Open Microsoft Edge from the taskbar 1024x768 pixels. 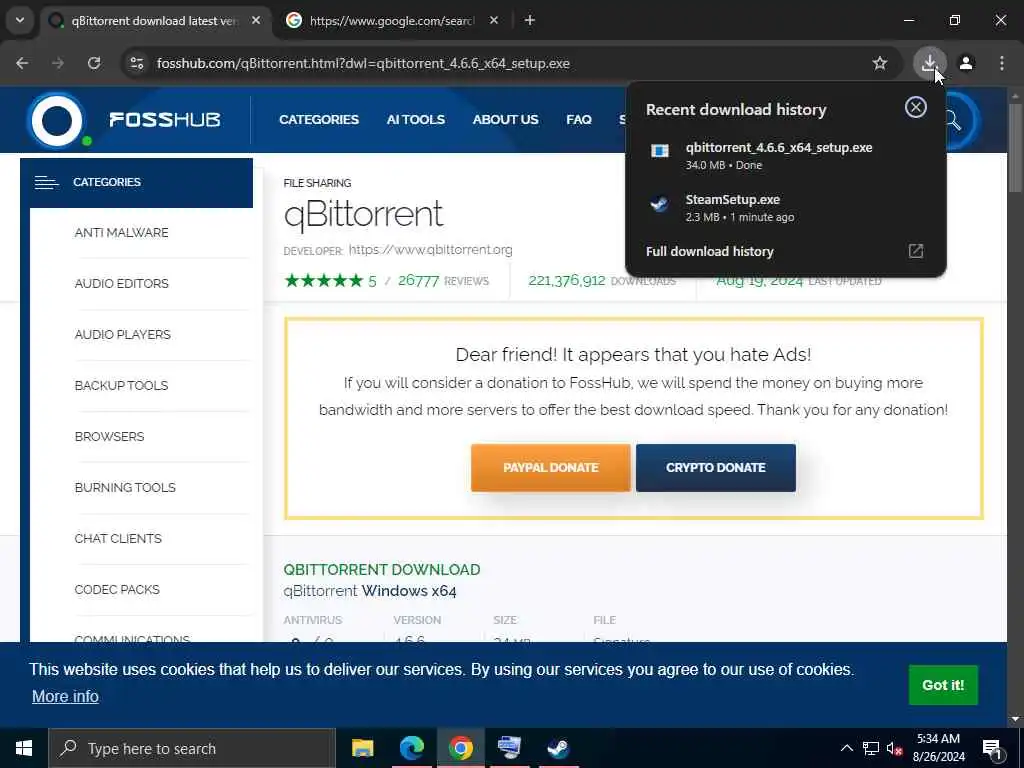[x=411, y=748]
